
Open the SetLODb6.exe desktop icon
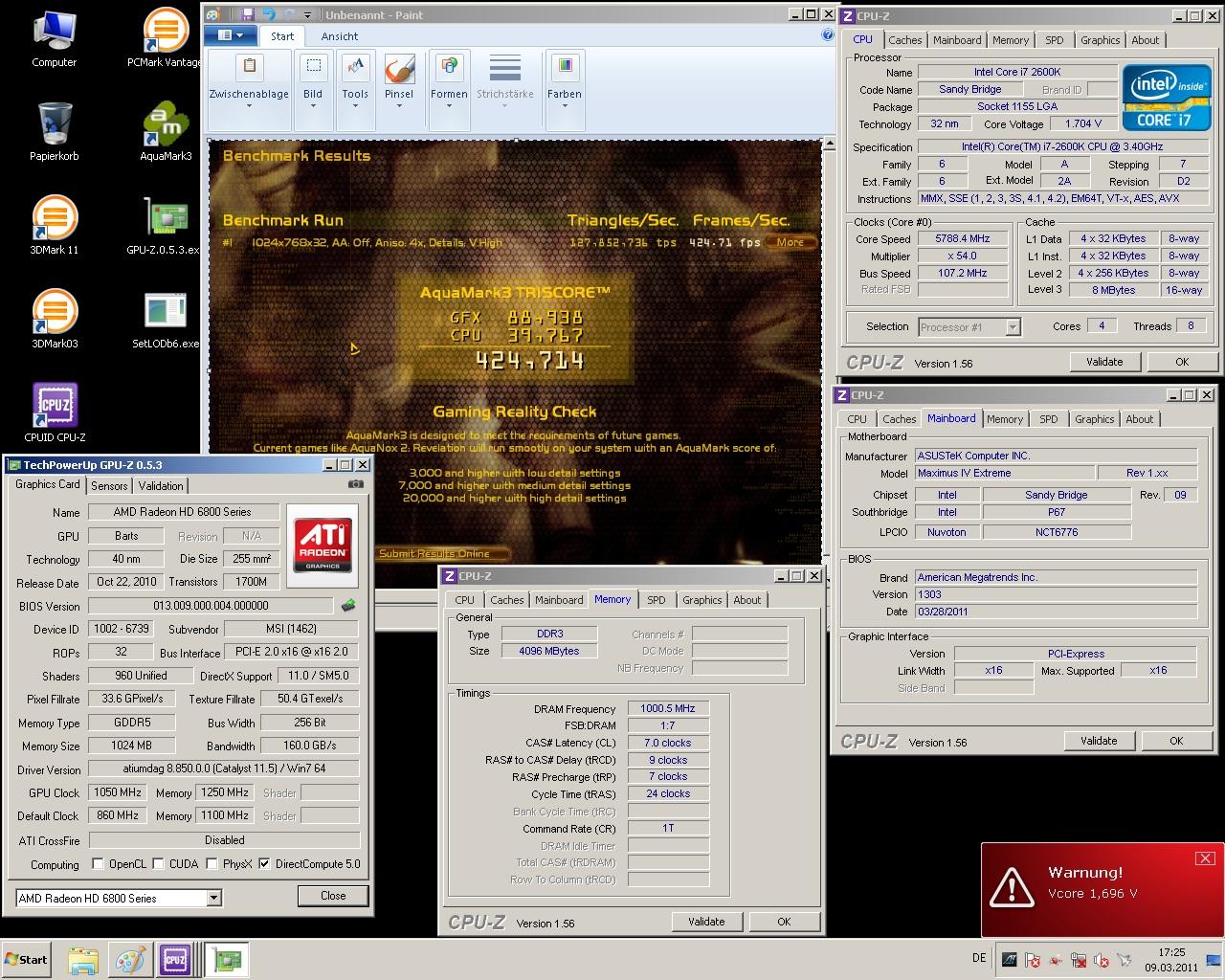166,320
